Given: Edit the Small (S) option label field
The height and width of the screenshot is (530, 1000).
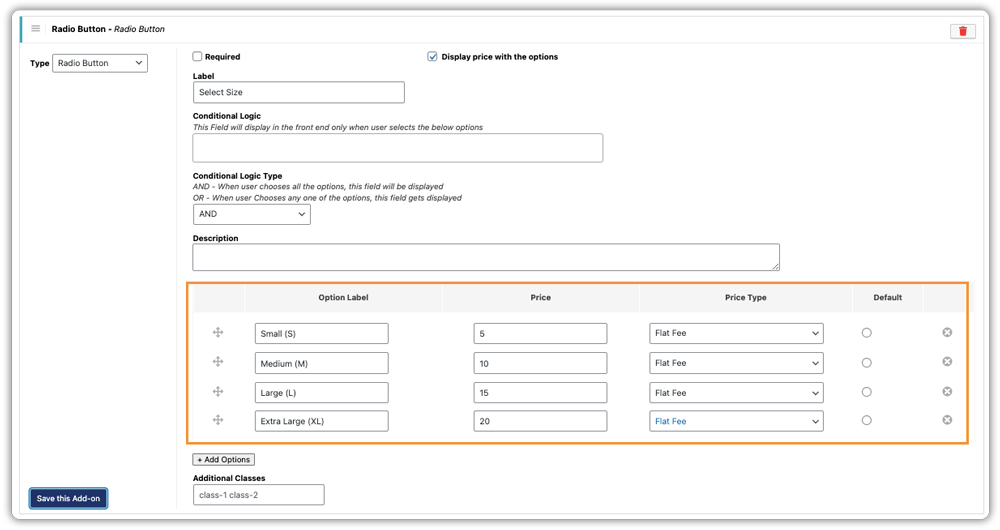Looking at the screenshot, I should [321, 334].
